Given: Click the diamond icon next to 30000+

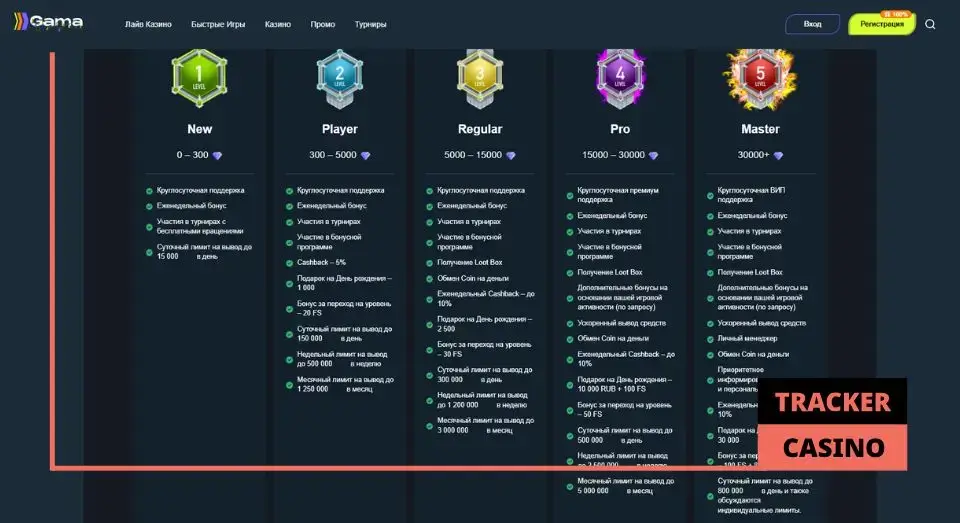Looking at the screenshot, I should tap(778, 155).
